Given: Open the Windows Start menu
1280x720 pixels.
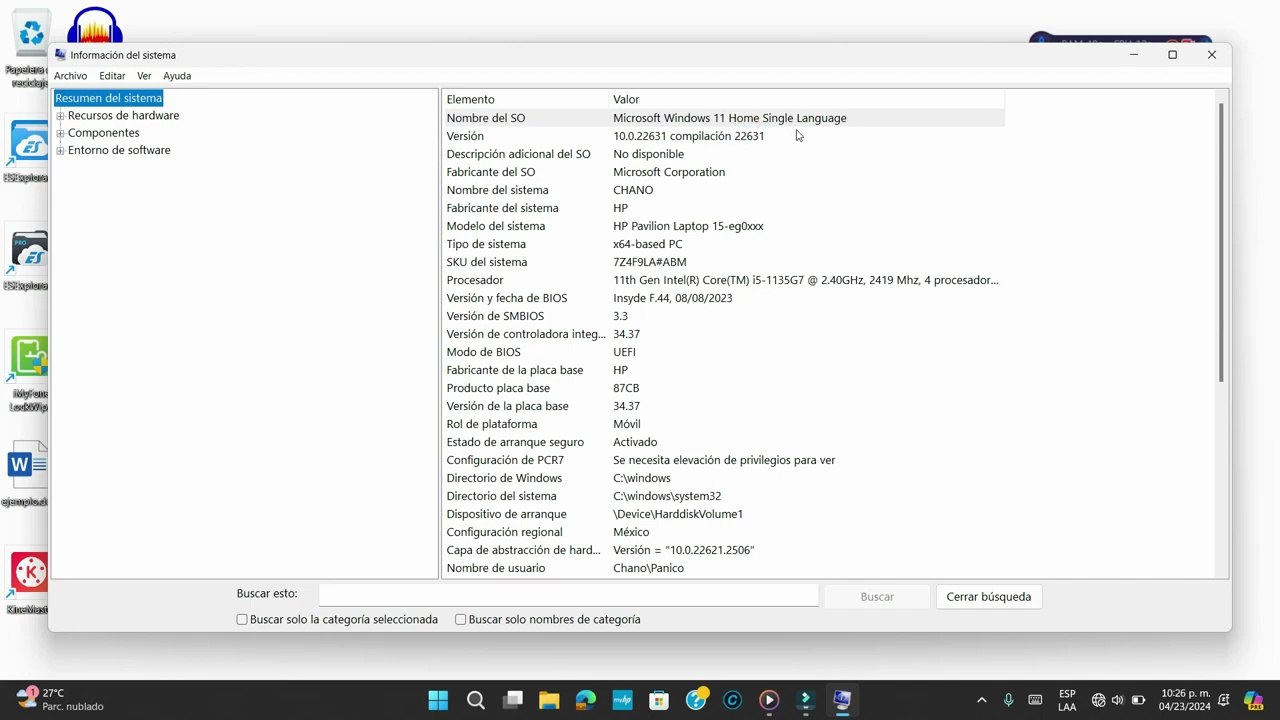Looking at the screenshot, I should (x=438, y=700).
